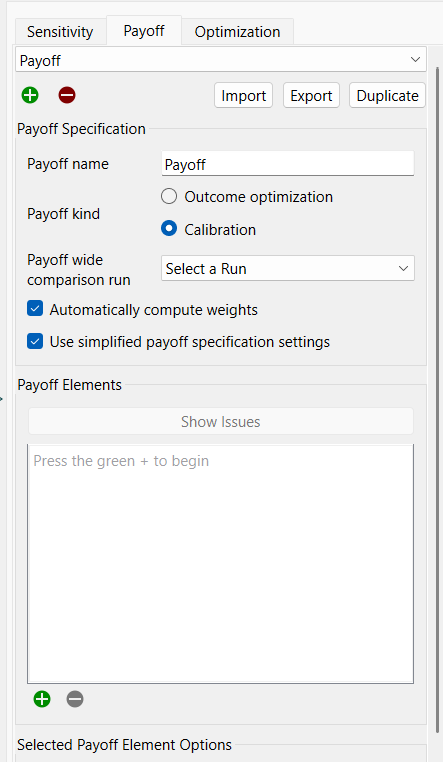
Task: Uncheck Use simplified payoff specification settings
Action: (35, 341)
